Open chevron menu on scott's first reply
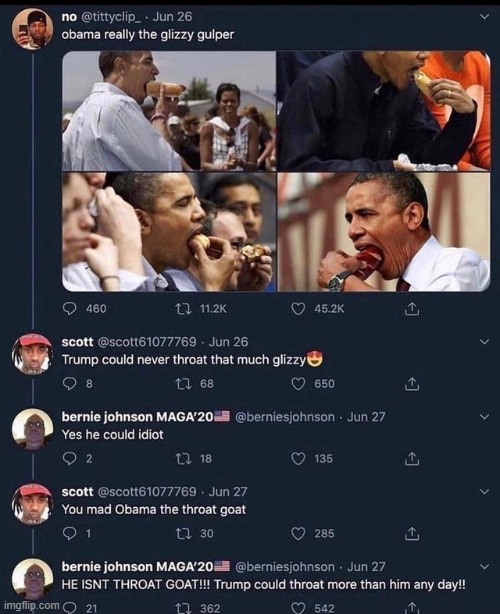This screenshot has width=500, height=614. [x=484, y=342]
